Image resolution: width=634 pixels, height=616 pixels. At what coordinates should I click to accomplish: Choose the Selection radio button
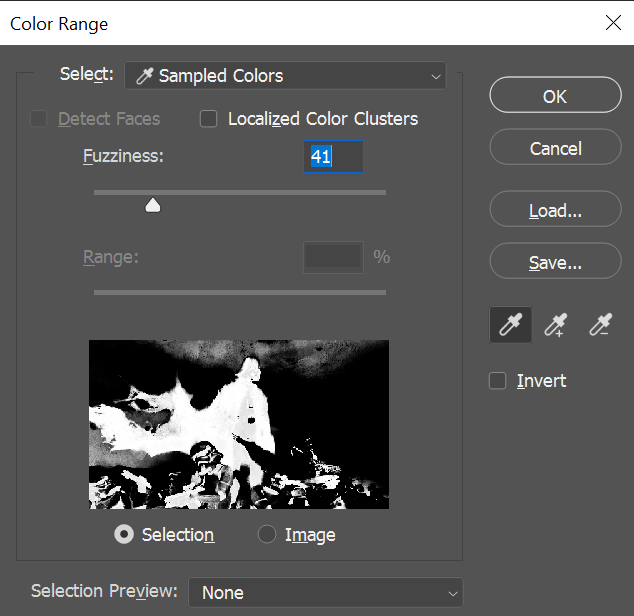[124, 534]
